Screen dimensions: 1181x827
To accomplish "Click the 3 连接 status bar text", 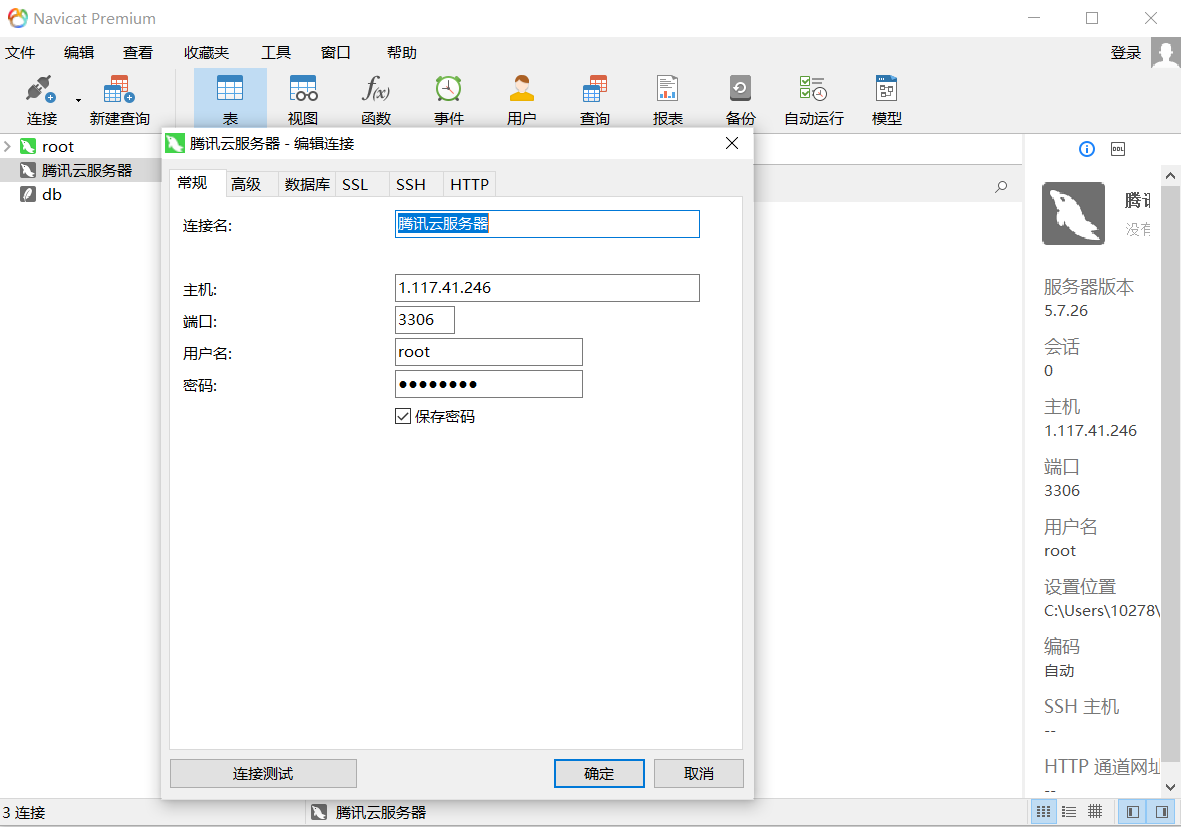I will tap(23, 813).
